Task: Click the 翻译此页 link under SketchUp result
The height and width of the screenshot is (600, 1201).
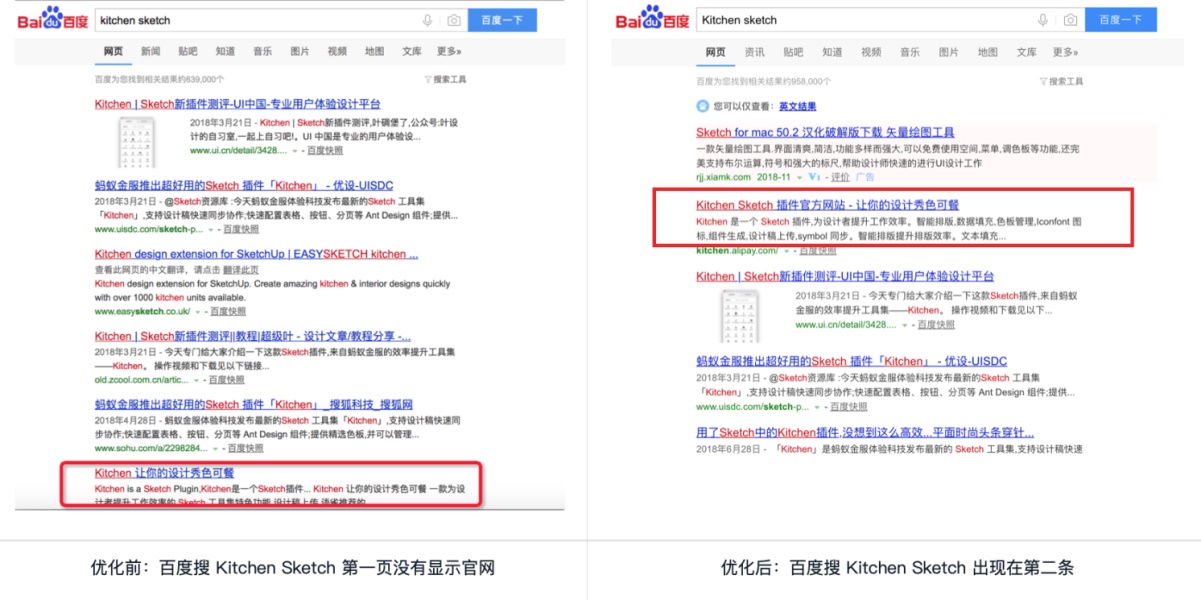Action: click(x=240, y=270)
